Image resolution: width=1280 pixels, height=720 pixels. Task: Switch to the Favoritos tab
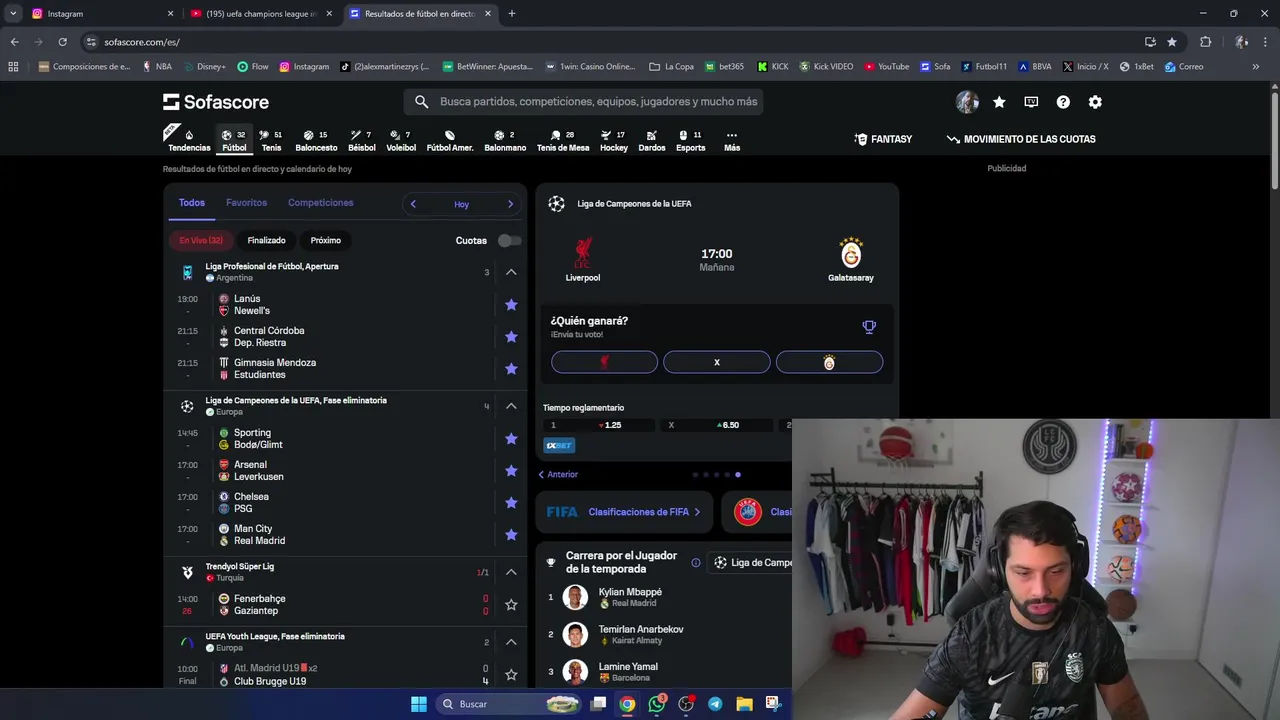tap(246, 203)
